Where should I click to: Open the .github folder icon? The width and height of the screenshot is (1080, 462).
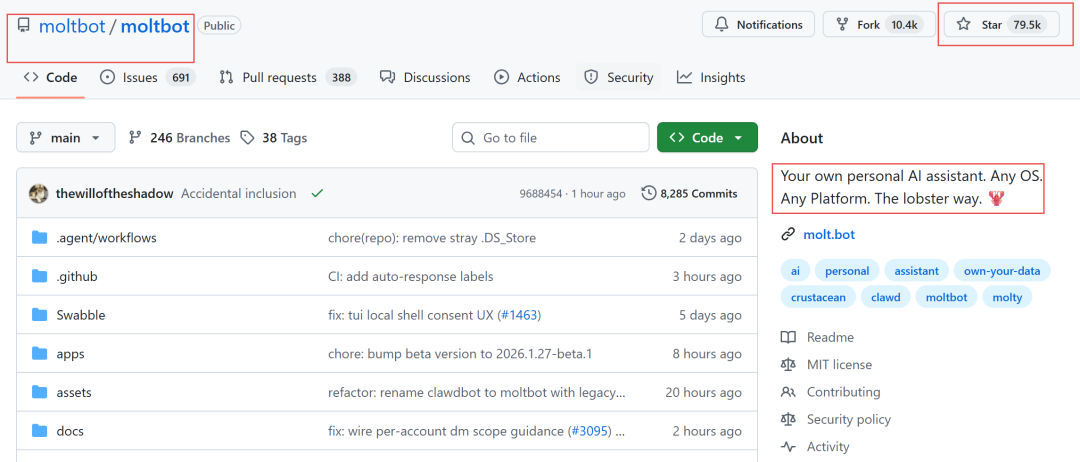coord(40,276)
